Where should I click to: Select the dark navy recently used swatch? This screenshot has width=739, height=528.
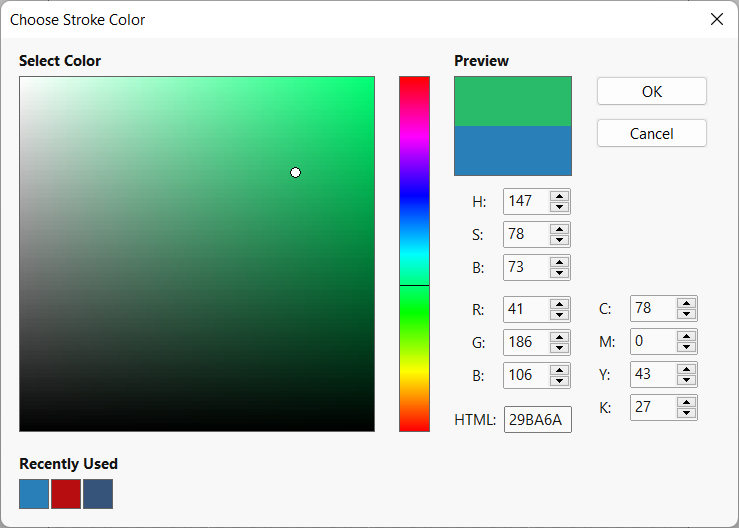pos(98,494)
